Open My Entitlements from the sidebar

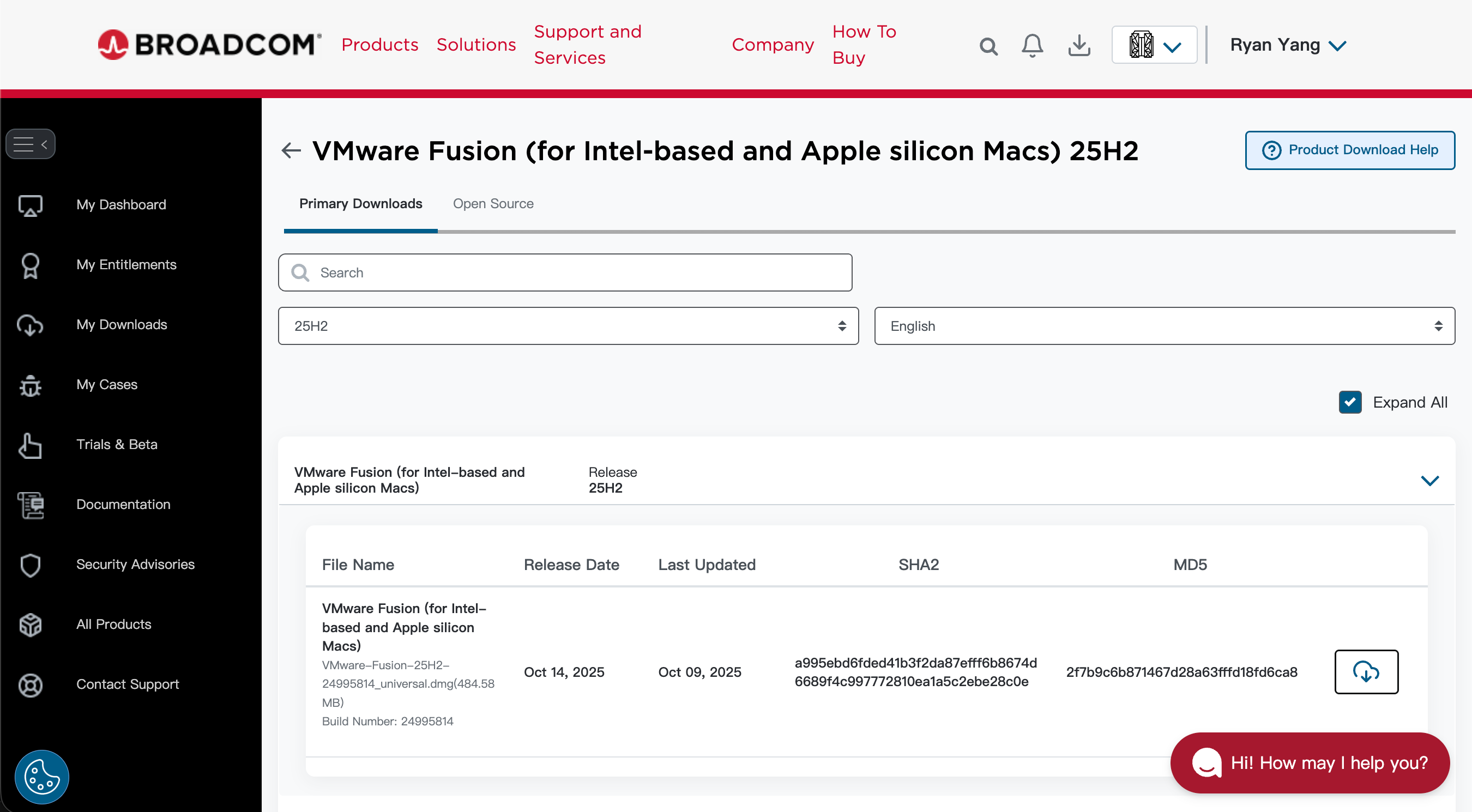pyautogui.click(x=126, y=264)
